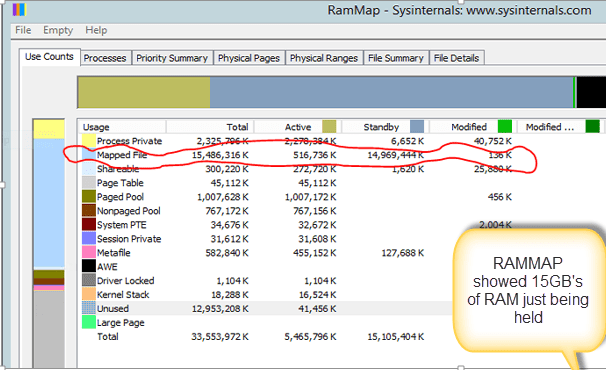
Task: Click the Active olive color swatch in header
Action: (329, 126)
